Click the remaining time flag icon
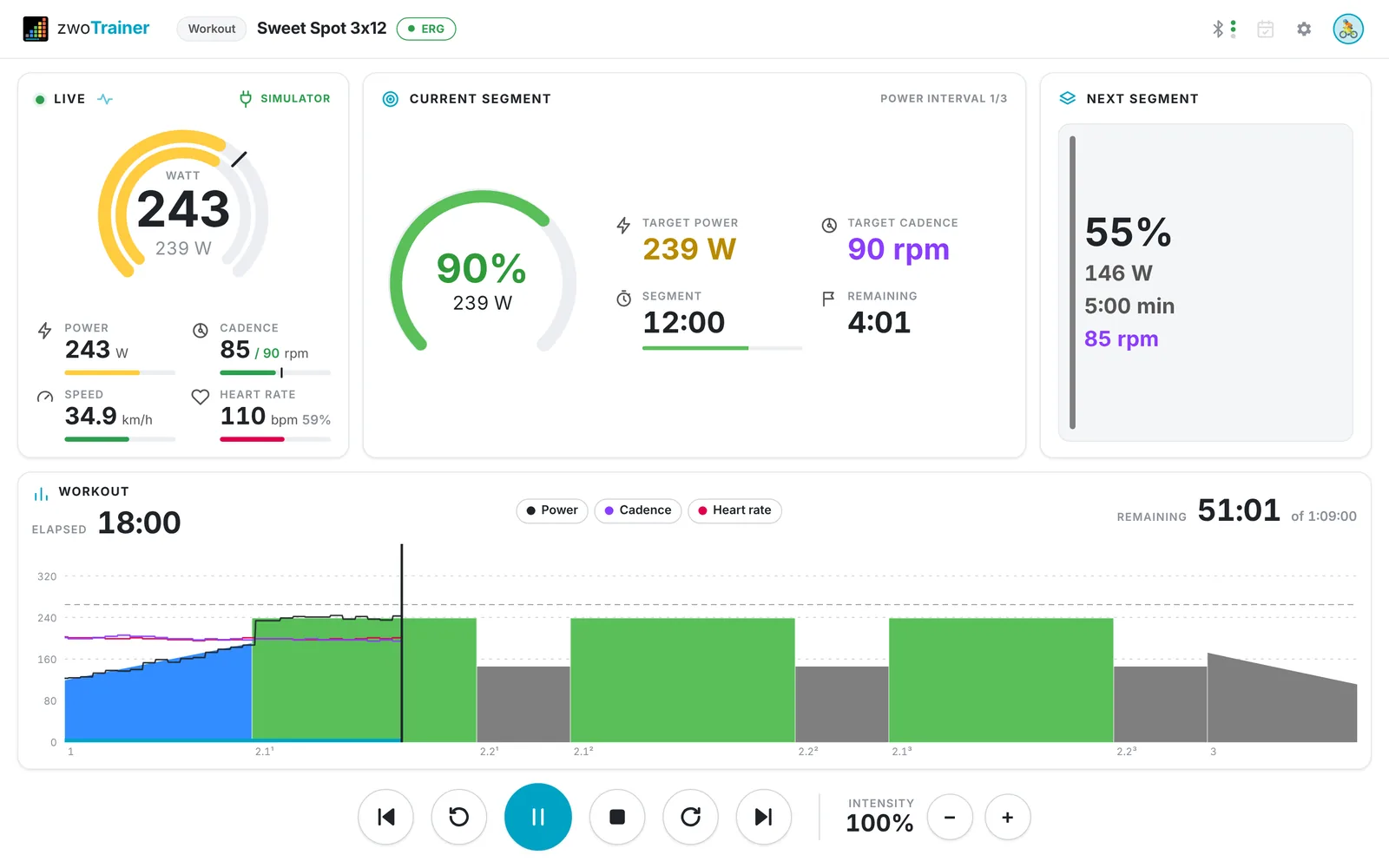Screen dimensions: 1389x868 point(828,299)
